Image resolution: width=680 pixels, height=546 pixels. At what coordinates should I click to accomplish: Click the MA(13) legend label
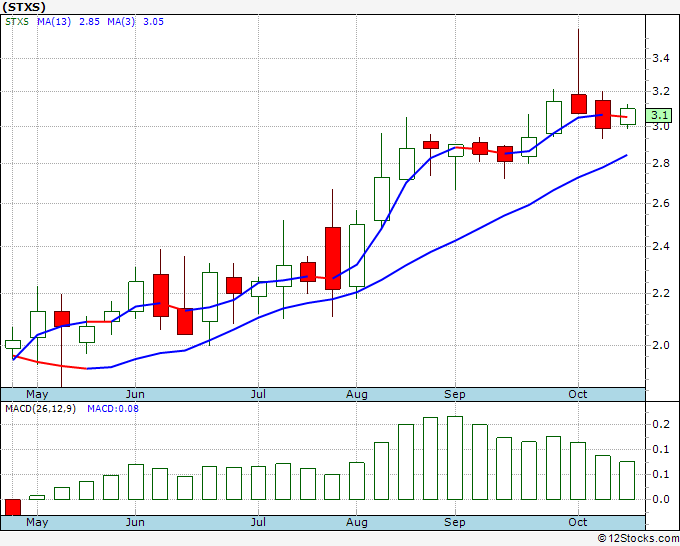(54, 22)
